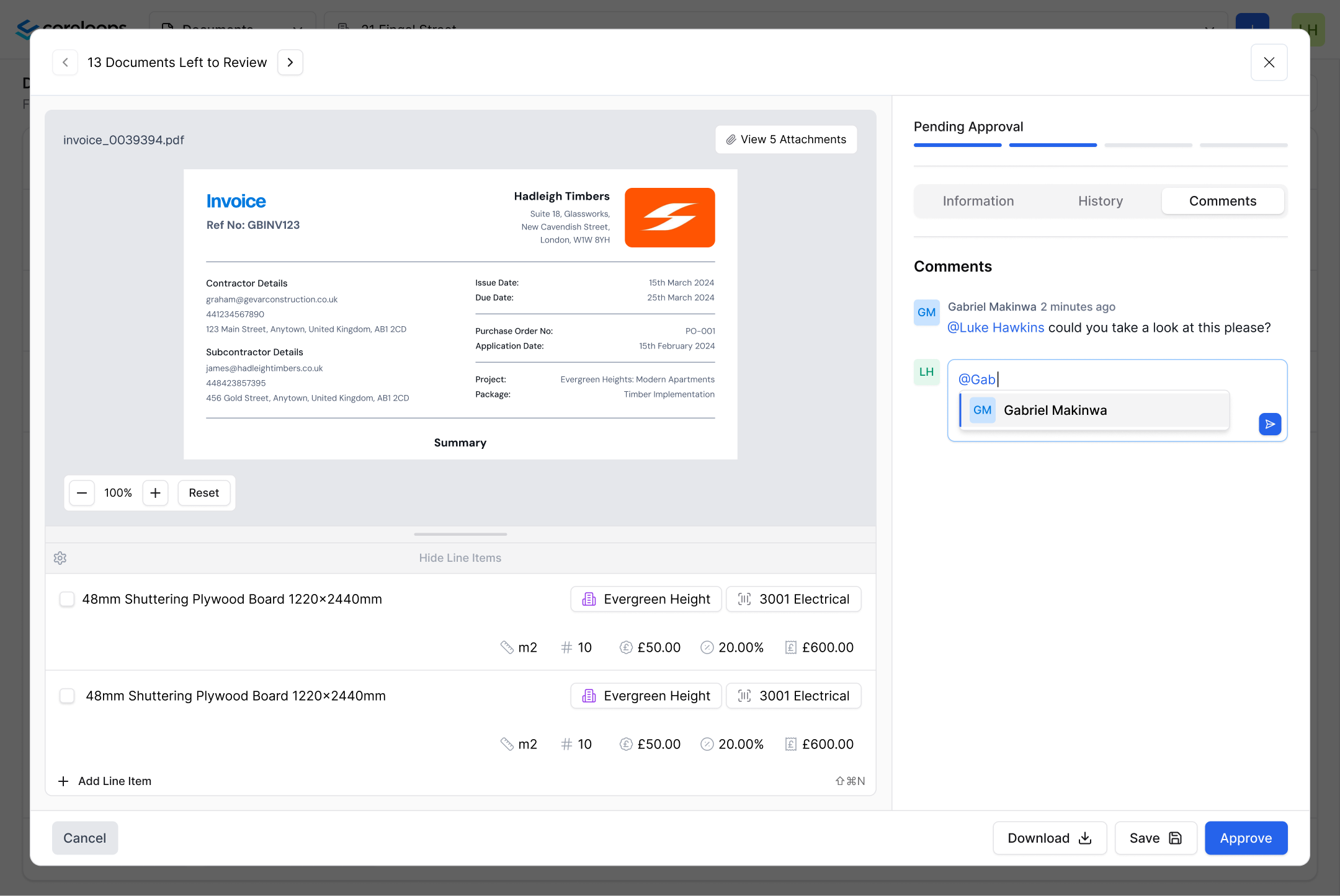Click the Save button with disk icon
Viewport: 1340px width, 896px height.
tap(1155, 838)
